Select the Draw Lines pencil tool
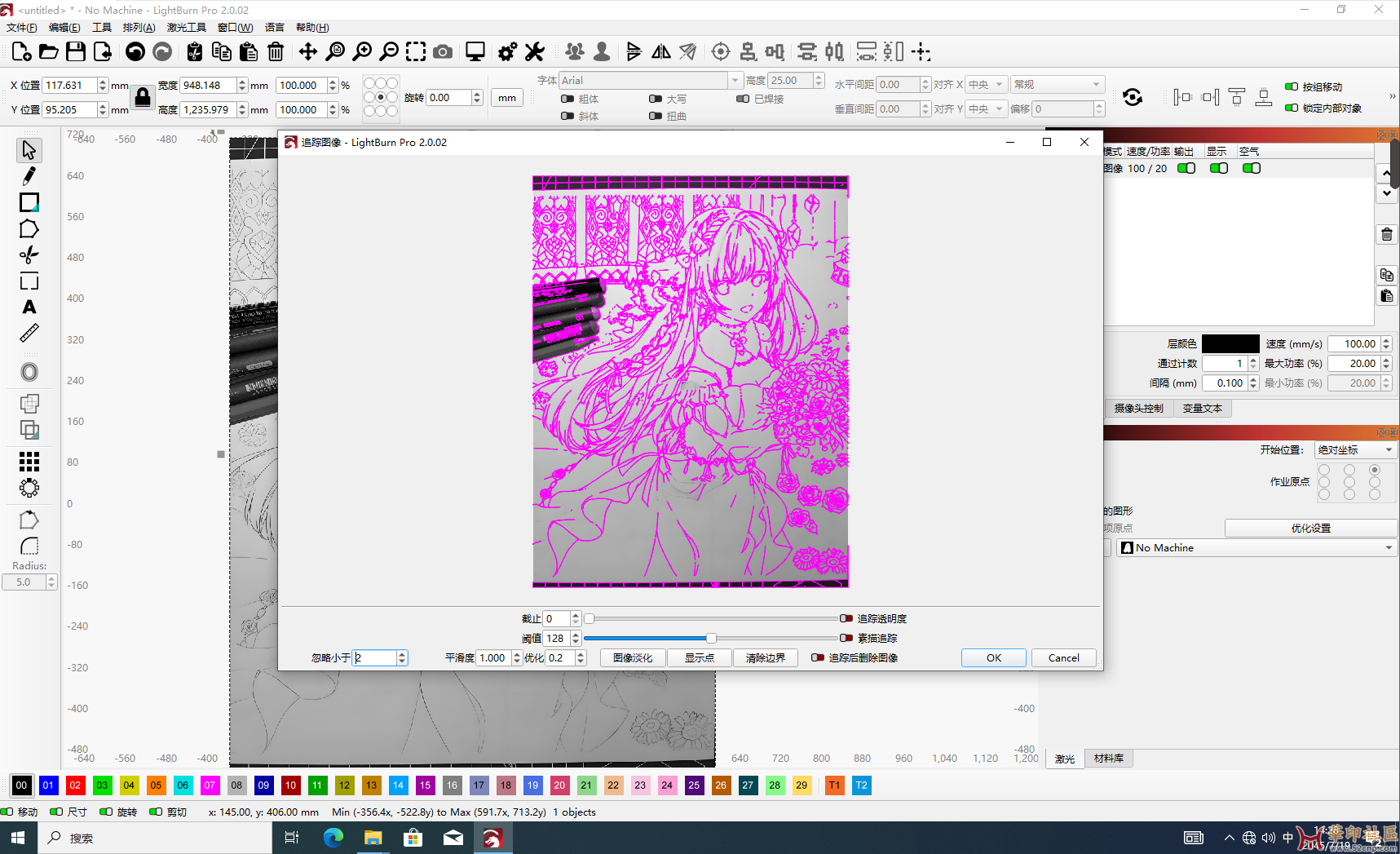The width and height of the screenshot is (1400, 854). [x=29, y=176]
